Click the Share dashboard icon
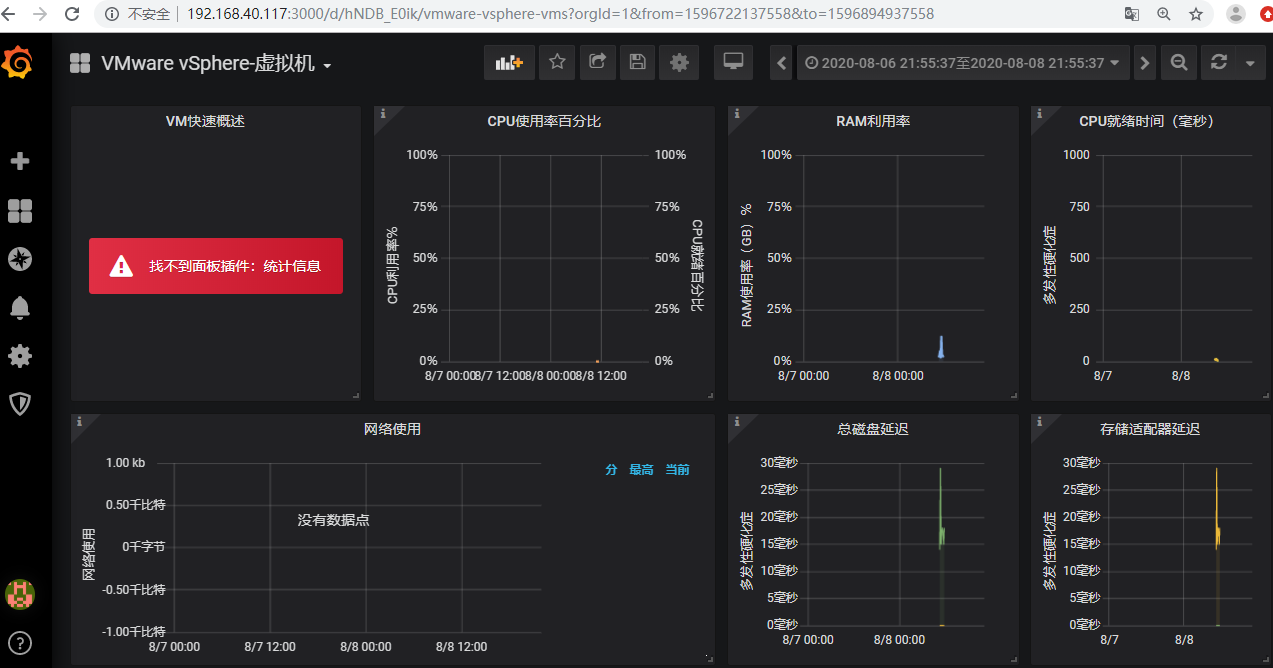 click(597, 62)
